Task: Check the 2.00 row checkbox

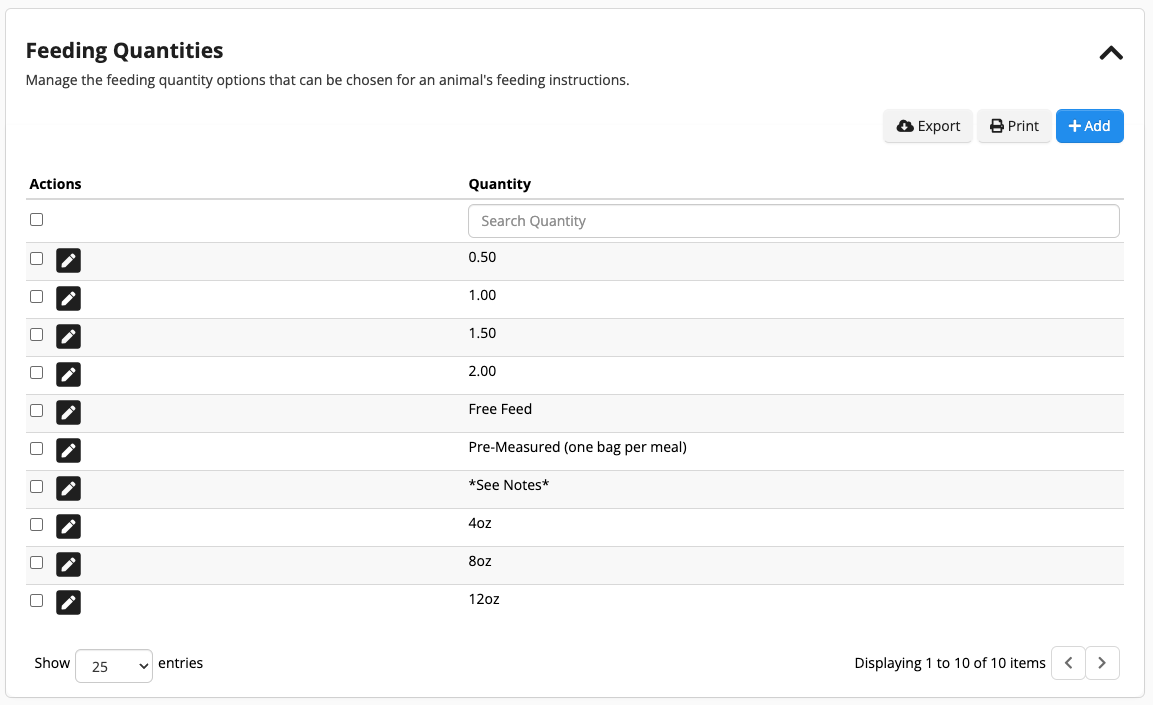Action: pyautogui.click(x=37, y=373)
